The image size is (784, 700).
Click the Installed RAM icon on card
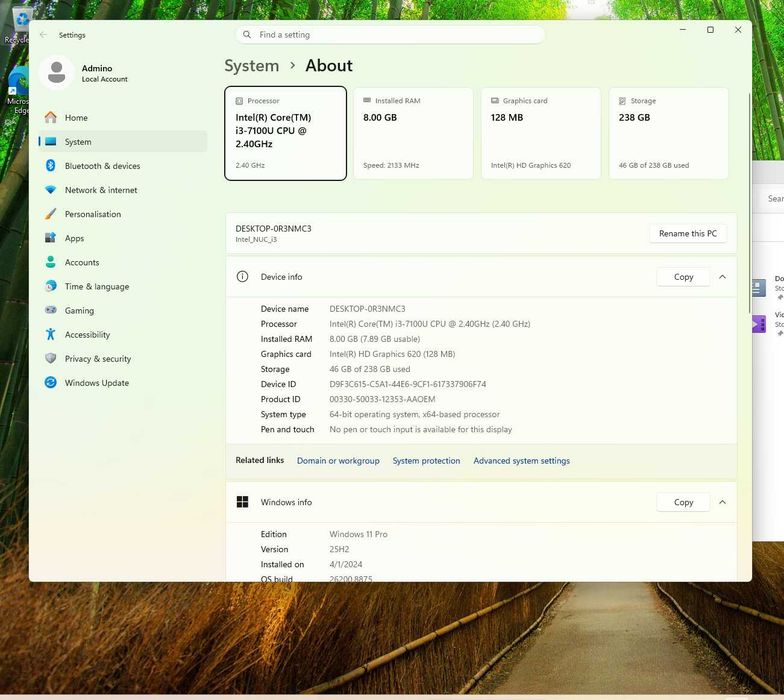point(367,100)
